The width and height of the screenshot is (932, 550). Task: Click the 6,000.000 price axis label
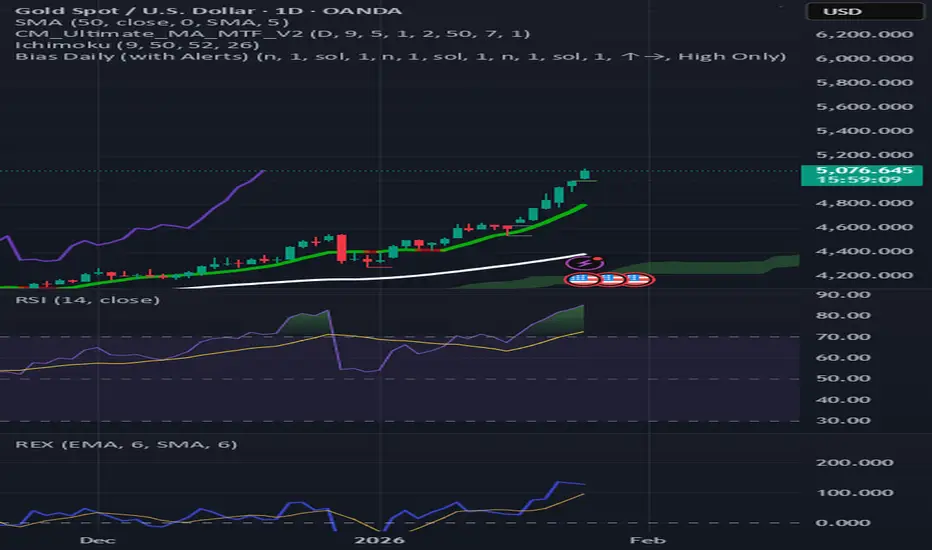pyautogui.click(x=864, y=58)
